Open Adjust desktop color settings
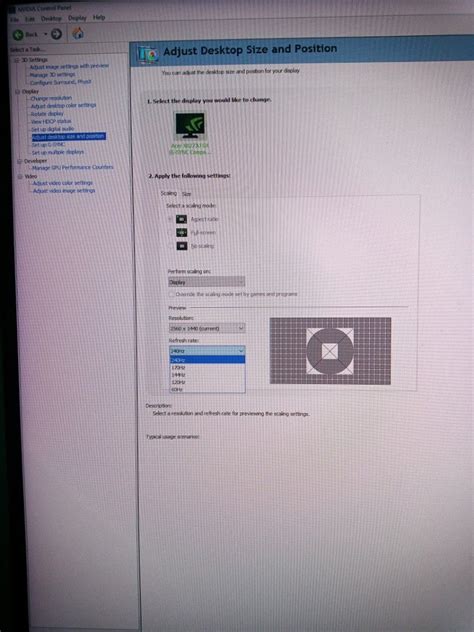The height and width of the screenshot is (632, 474). click(64, 106)
